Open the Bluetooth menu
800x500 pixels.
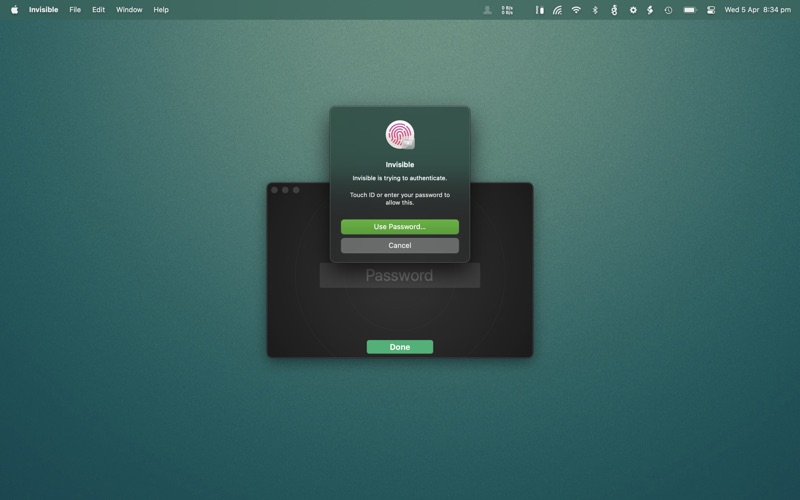pyautogui.click(x=595, y=10)
